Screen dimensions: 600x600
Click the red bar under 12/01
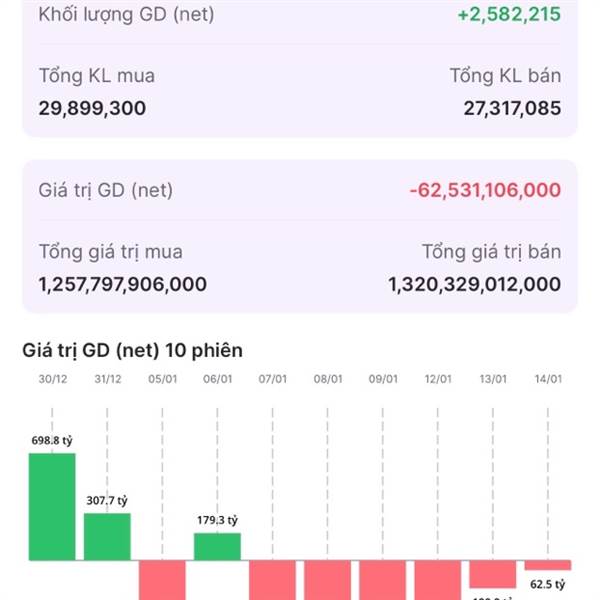click(437, 580)
